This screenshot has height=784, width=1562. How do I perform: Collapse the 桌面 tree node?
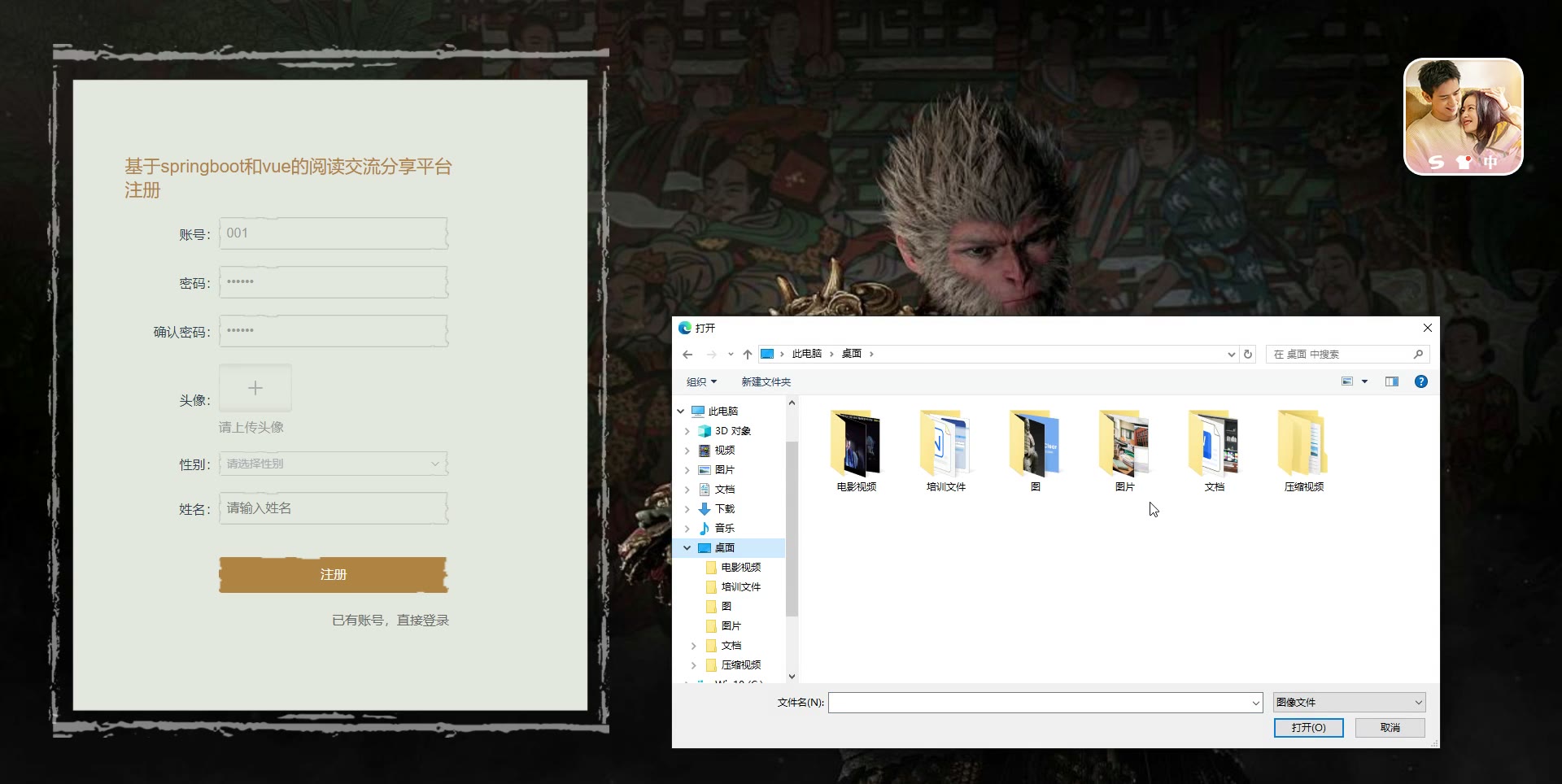tap(687, 548)
